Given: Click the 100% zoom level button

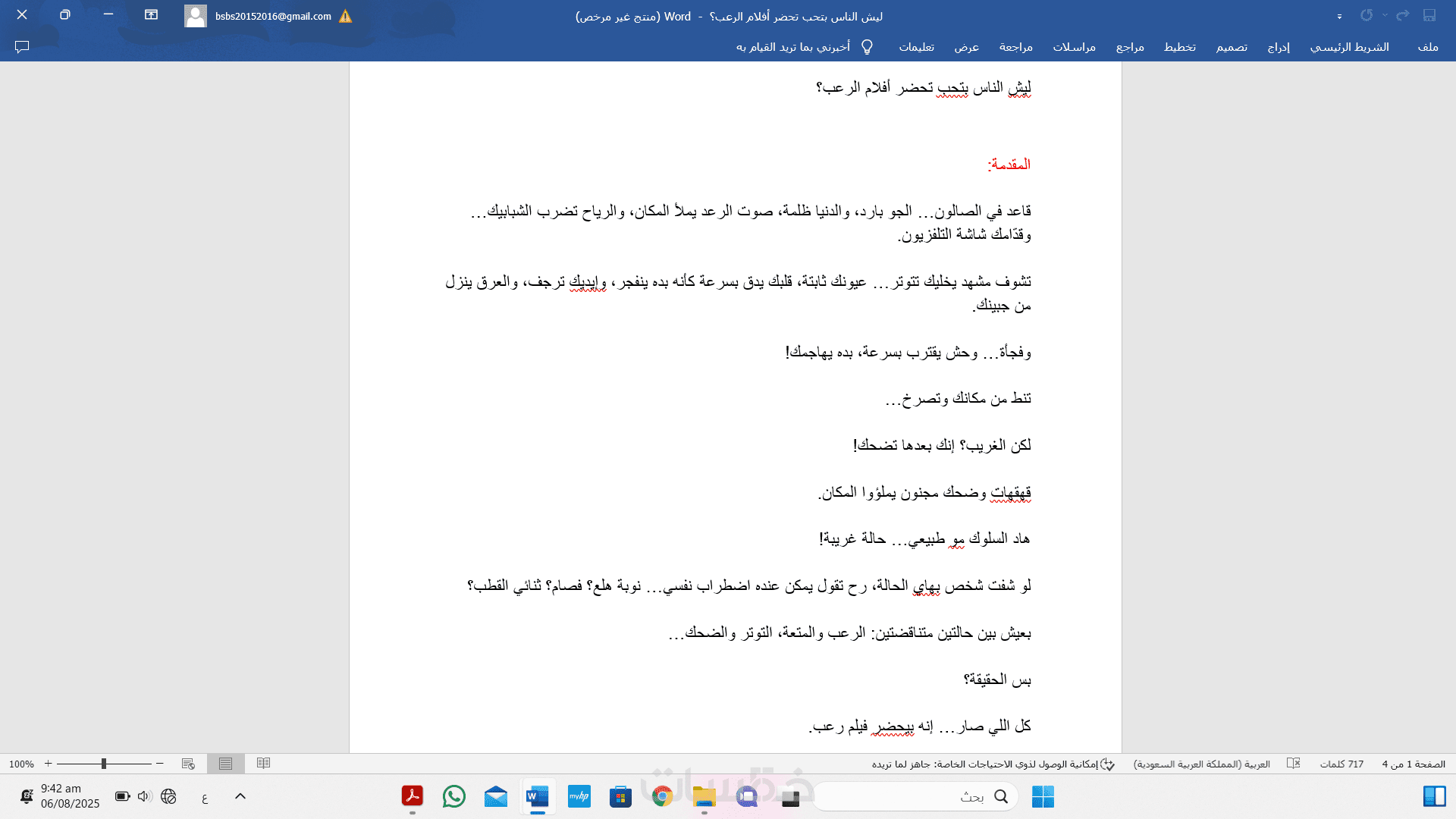Looking at the screenshot, I should pos(21,764).
